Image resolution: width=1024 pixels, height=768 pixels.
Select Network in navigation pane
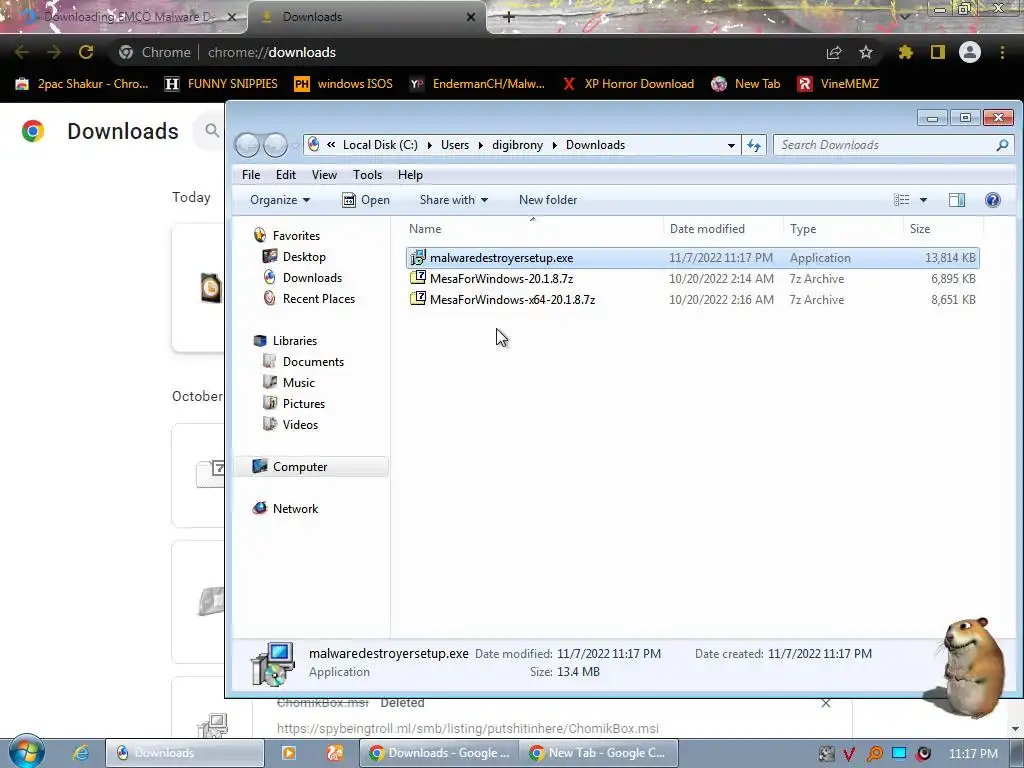(295, 509)
